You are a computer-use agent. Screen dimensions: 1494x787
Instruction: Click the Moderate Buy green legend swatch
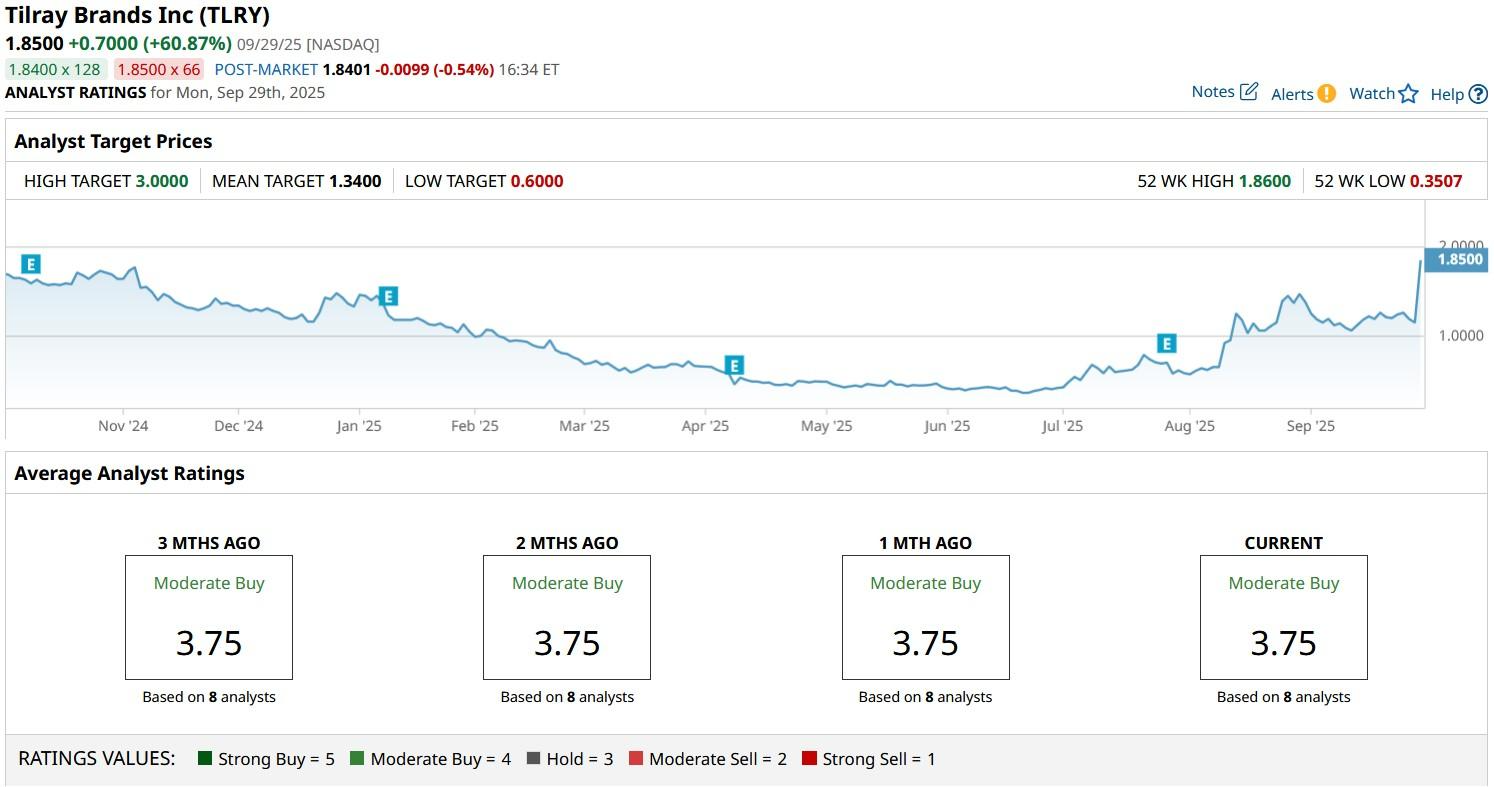click(x=357, y=759)
